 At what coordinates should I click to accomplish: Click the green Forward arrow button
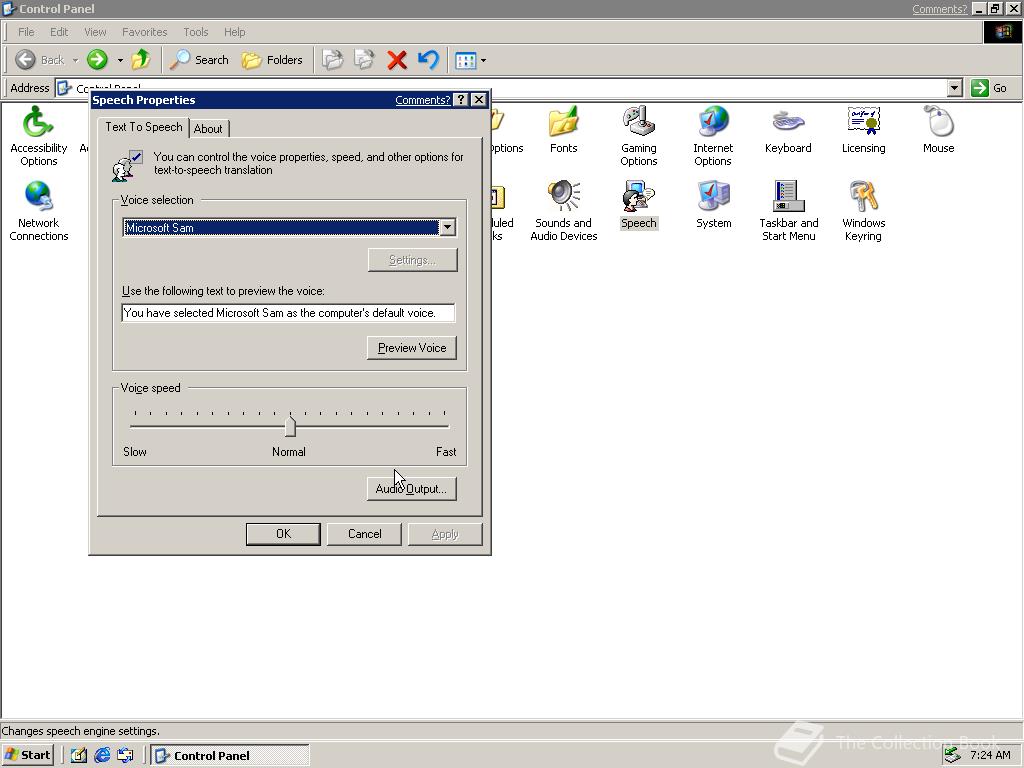point(97,60)
